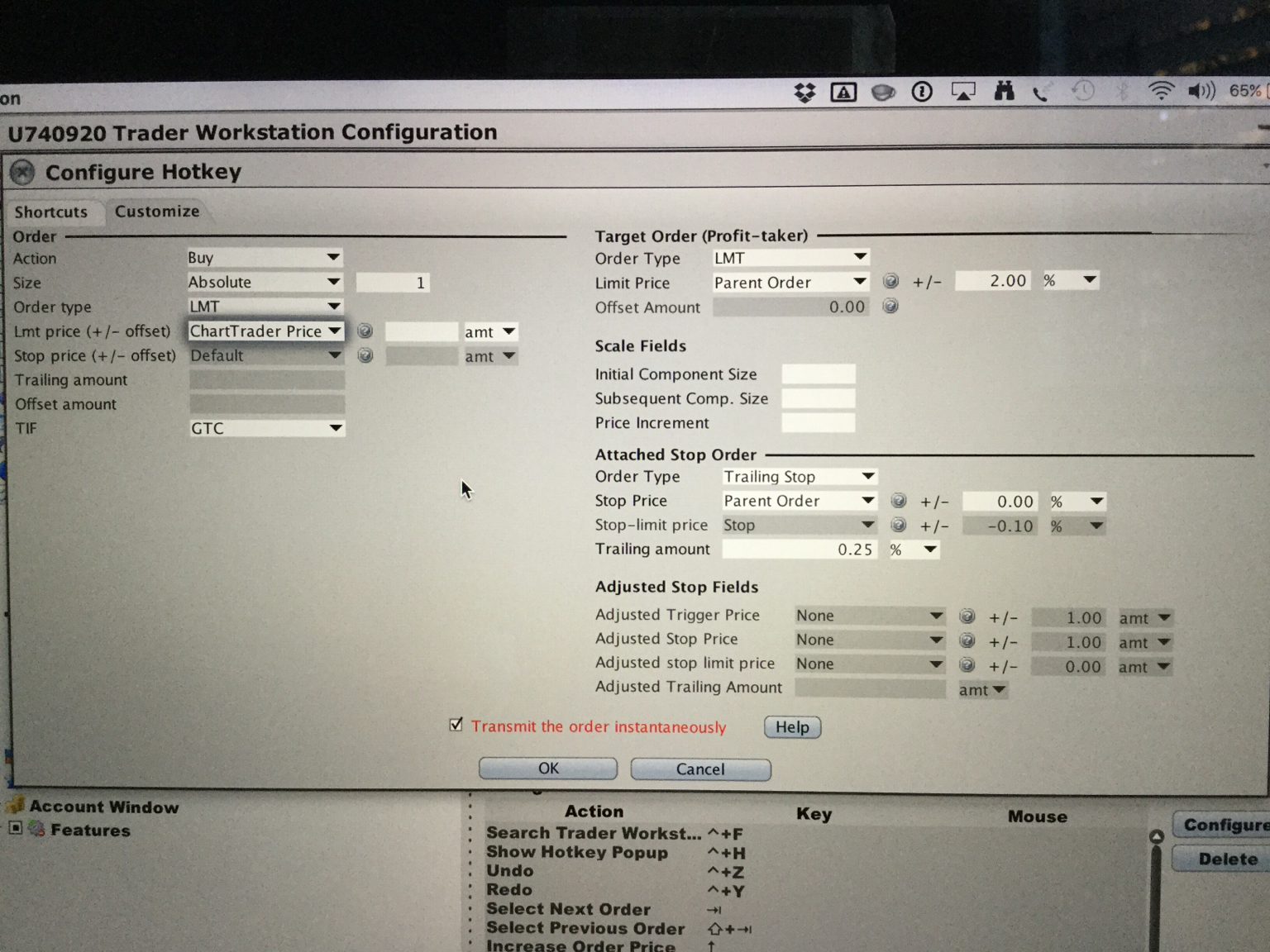Click the info icon beside Stop price offset
Image resolution: width=1270 pixels, height=952 pixels.
click(365, 356)
